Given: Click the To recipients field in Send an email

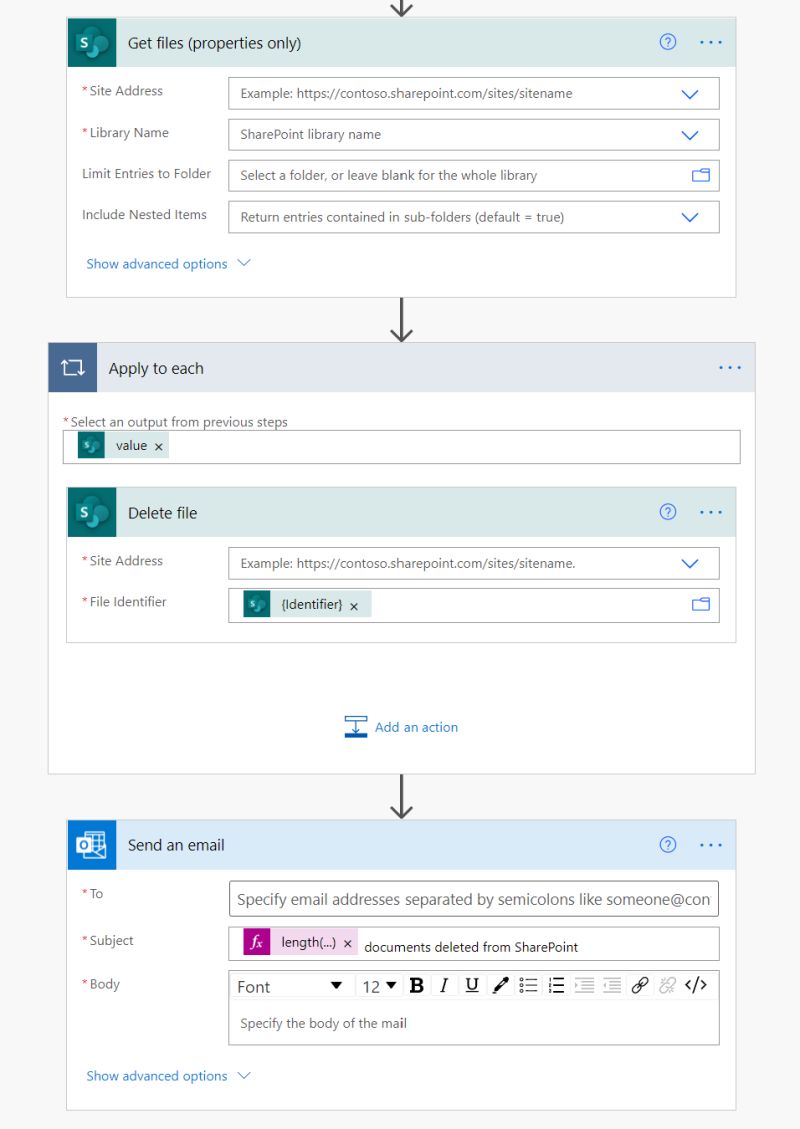Looking at the screenshot, I should (473, 899).
